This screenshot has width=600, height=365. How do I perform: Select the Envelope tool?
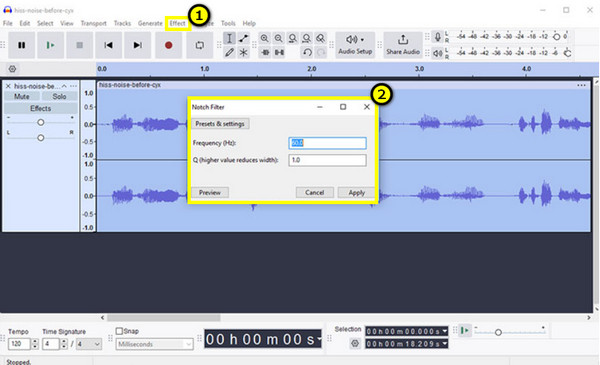[243, 38]
